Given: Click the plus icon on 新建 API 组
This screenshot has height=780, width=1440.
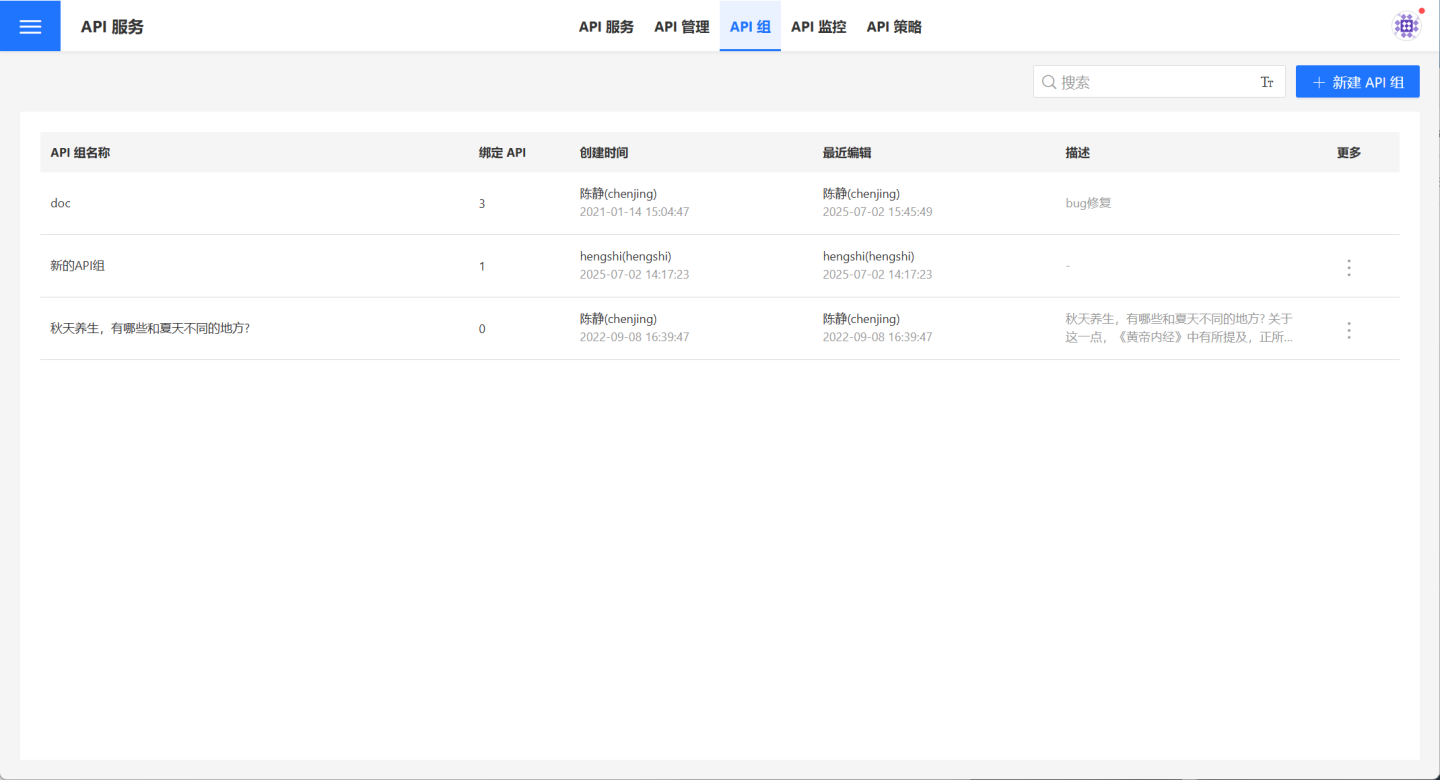Looking at the screenshot, I should tap(1318, 82).
